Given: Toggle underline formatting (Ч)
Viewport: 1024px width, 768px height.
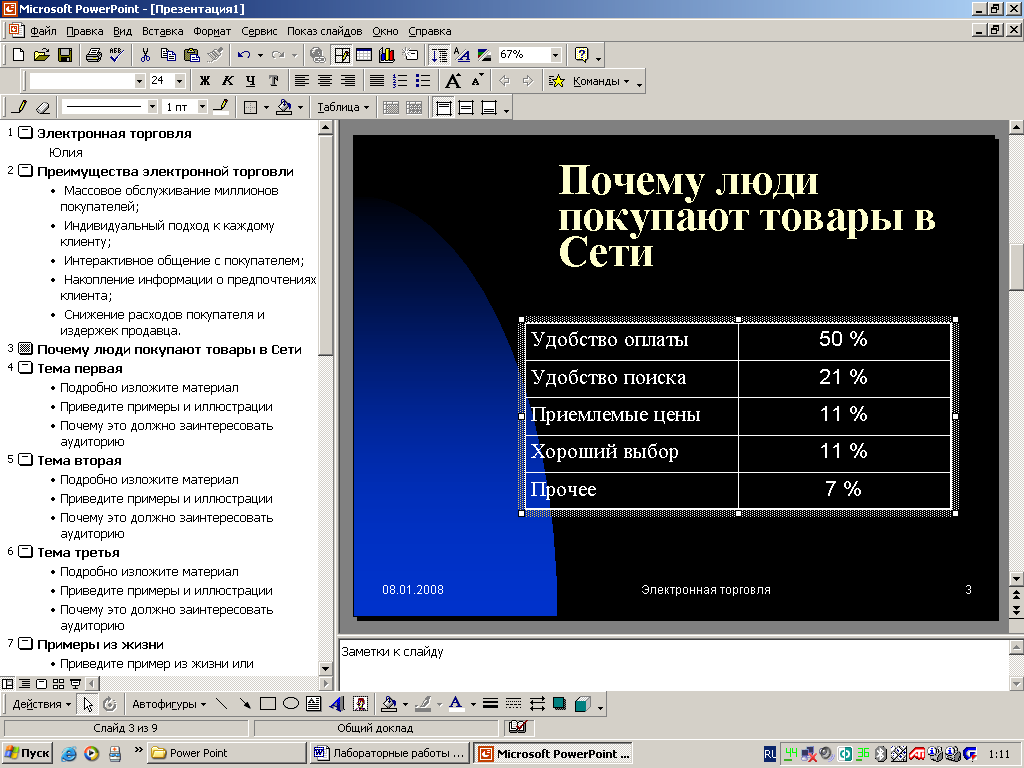Looking at the screenshot, I should [250, 81].
